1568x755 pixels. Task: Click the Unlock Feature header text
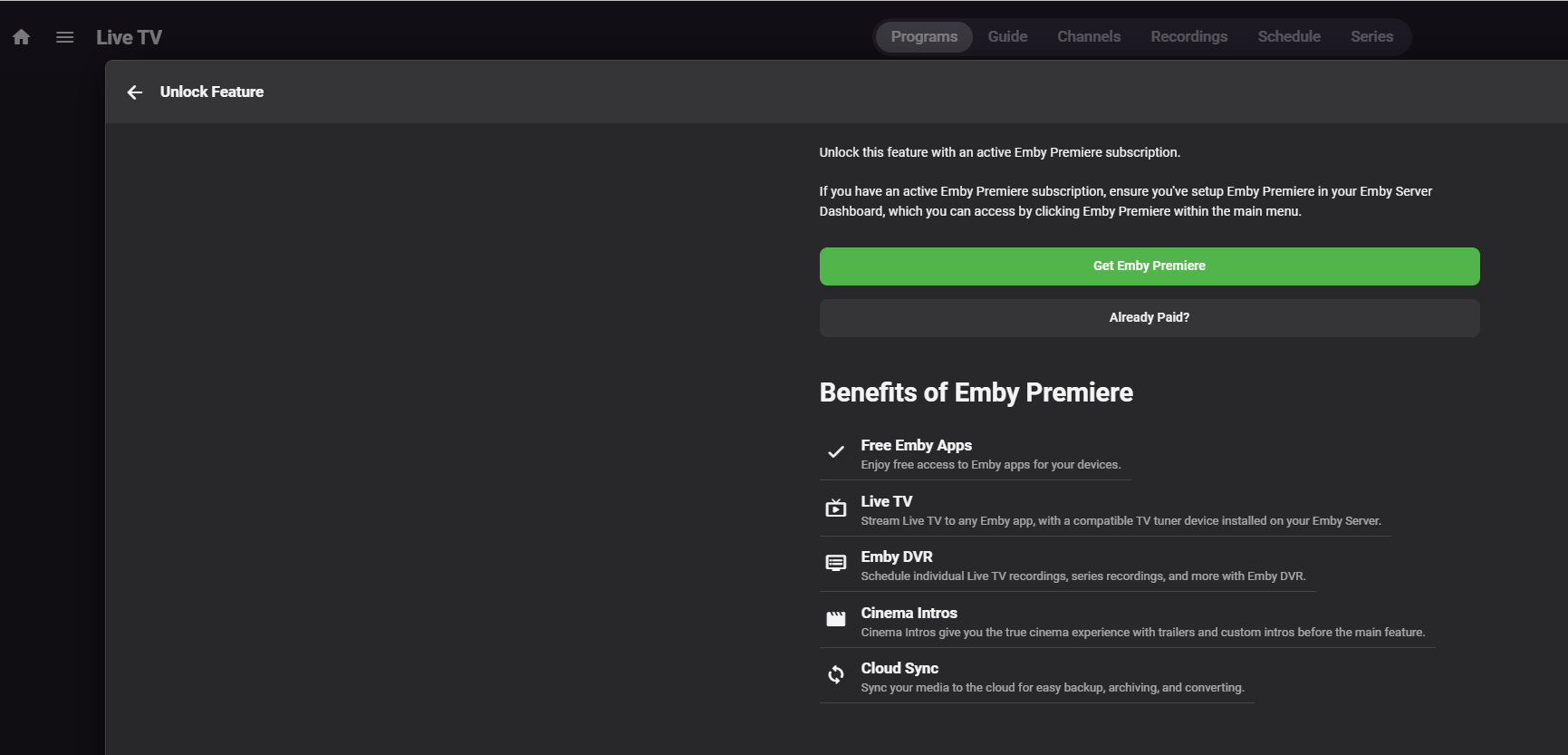(x=212, y=92)
